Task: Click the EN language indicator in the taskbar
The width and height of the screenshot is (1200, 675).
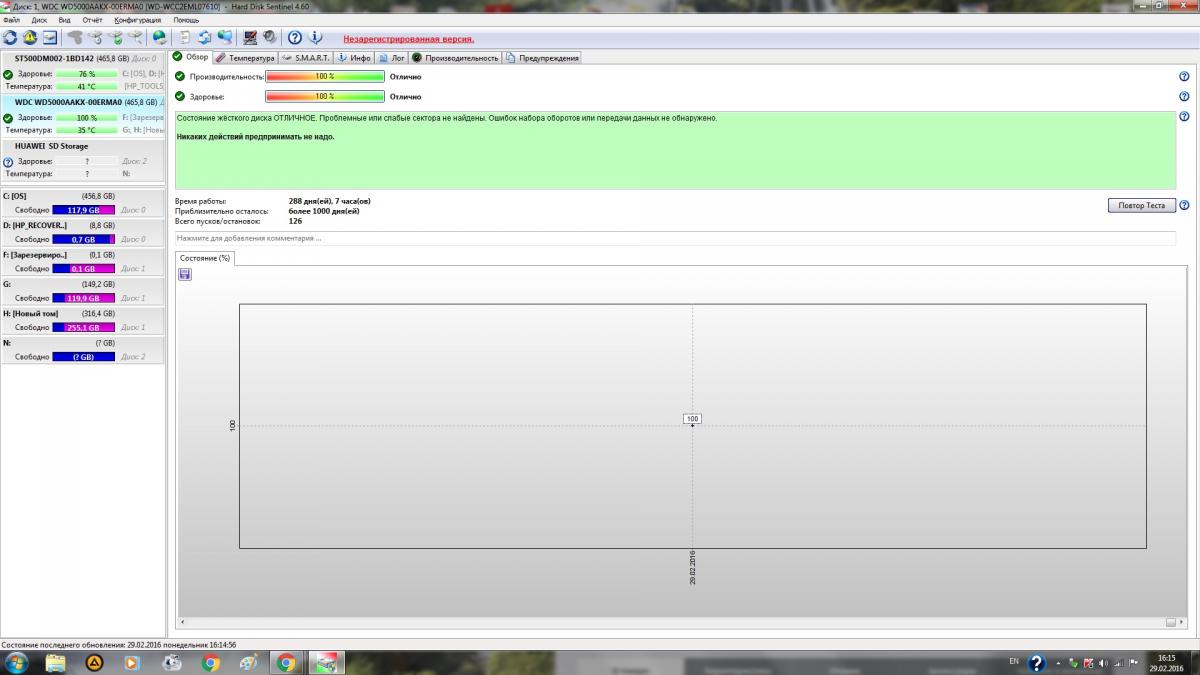Action: coord(1014,661)
